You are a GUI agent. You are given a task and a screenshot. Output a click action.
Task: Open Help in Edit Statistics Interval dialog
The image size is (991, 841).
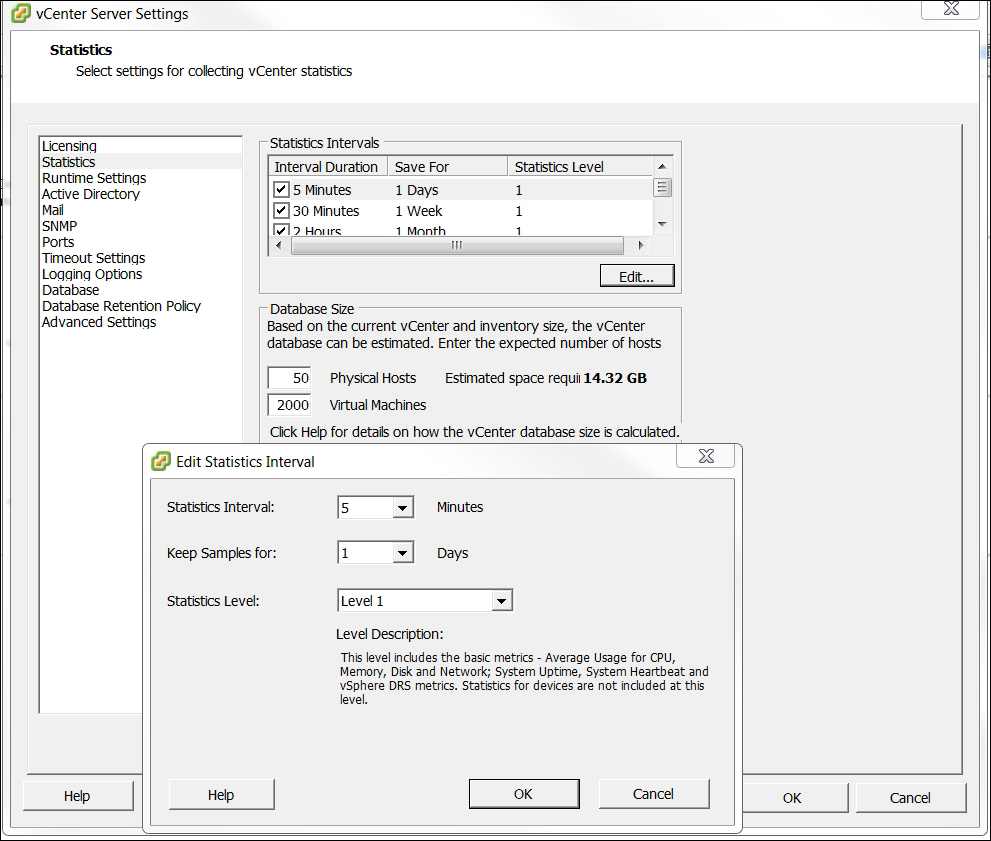click(x=221, y=794)
